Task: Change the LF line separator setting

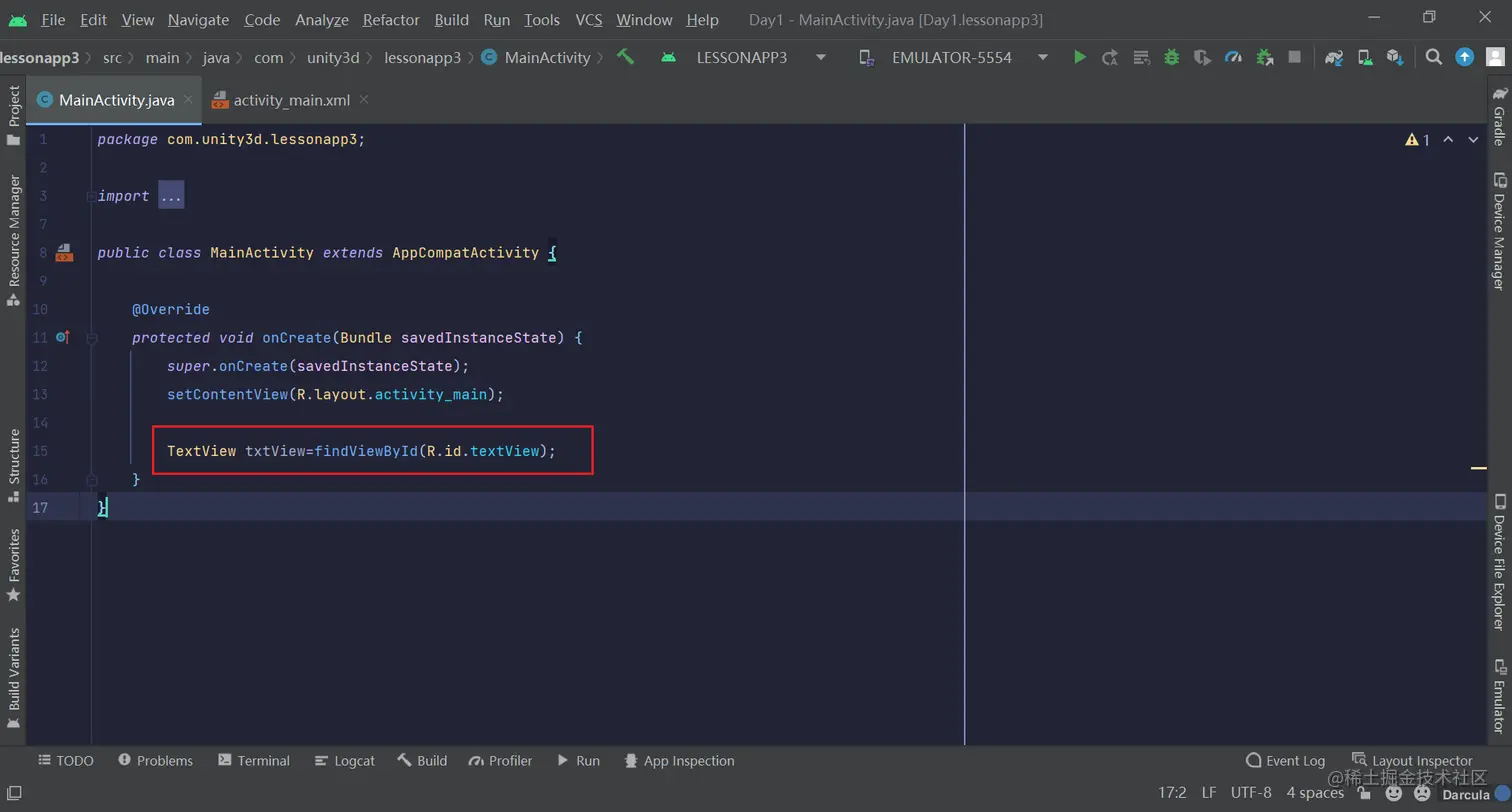Action: pyautogui.click(x=1209, y=792)
